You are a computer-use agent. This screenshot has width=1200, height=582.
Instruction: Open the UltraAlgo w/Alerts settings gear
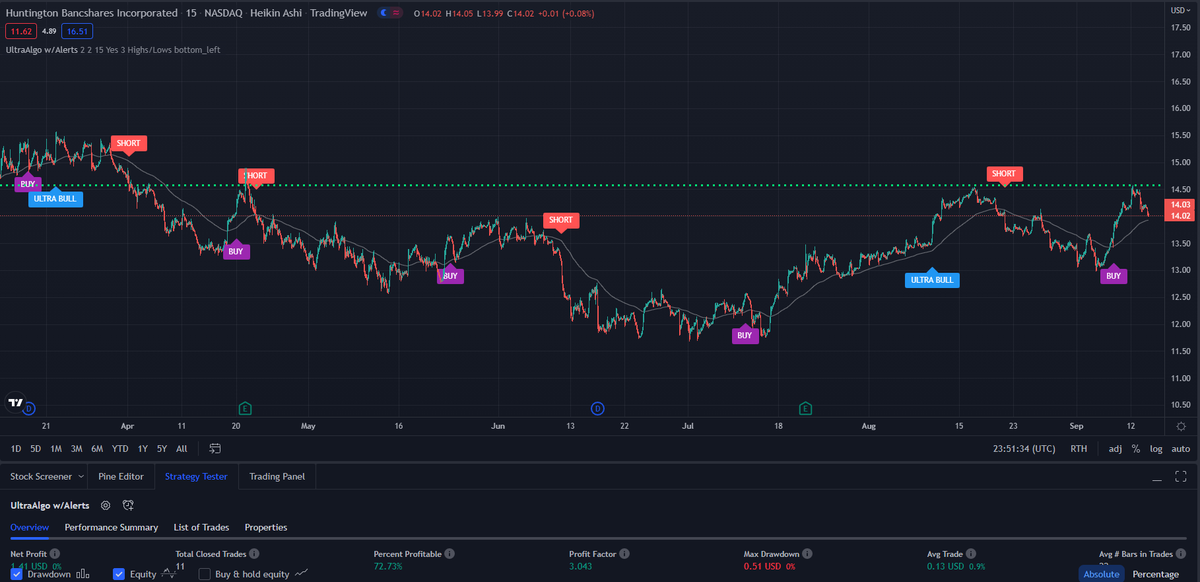pos(104,506)
